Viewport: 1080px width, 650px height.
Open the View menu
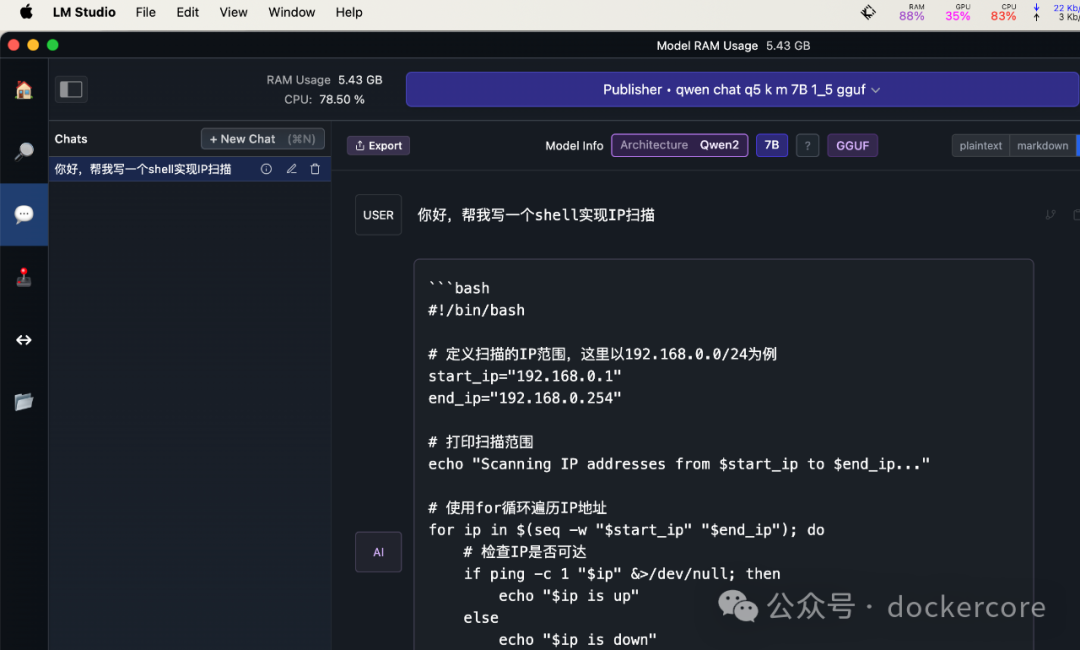[x=233, y=12]
